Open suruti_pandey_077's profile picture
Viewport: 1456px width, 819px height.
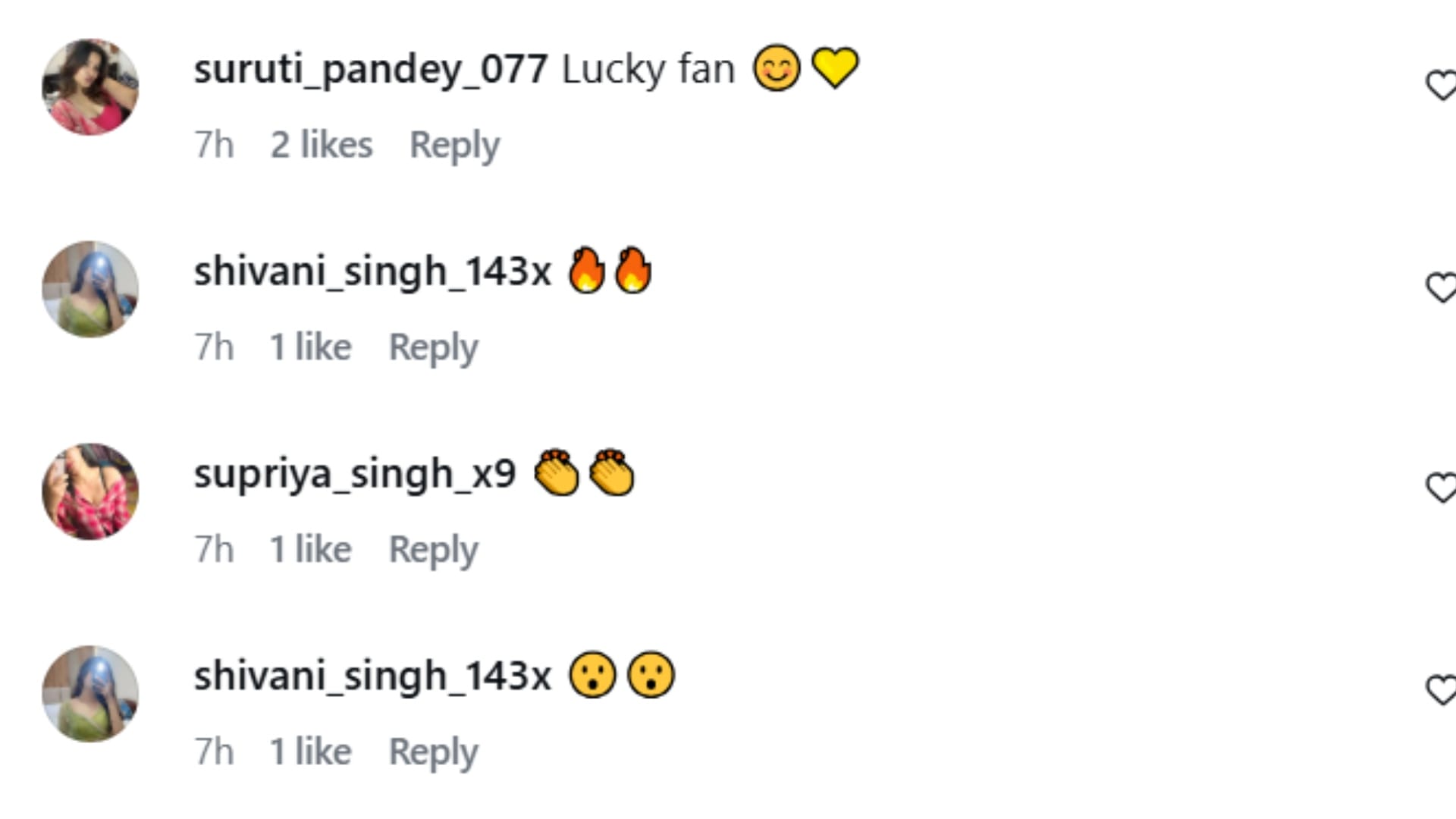pos(90,87)
